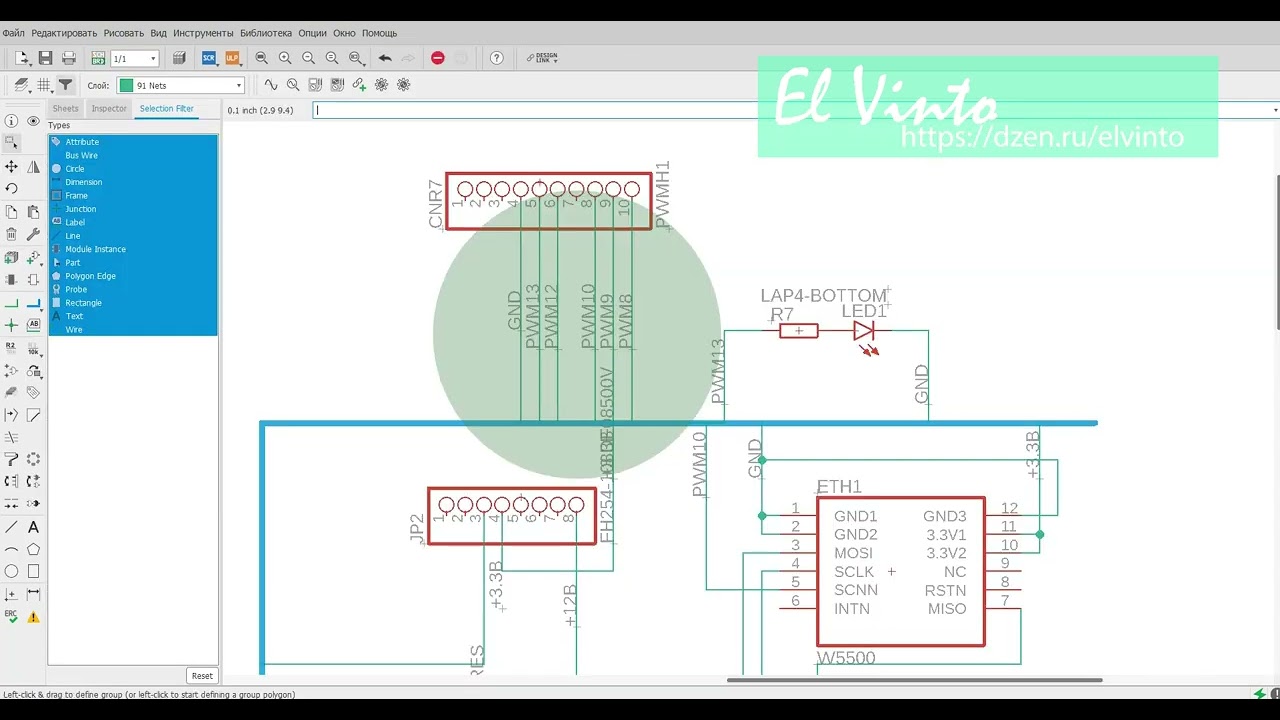The height and width of the screenshot is (720, 1280).
Task: Expand the Zoom select dropdown icon
Action: click(x=357, y=58)
